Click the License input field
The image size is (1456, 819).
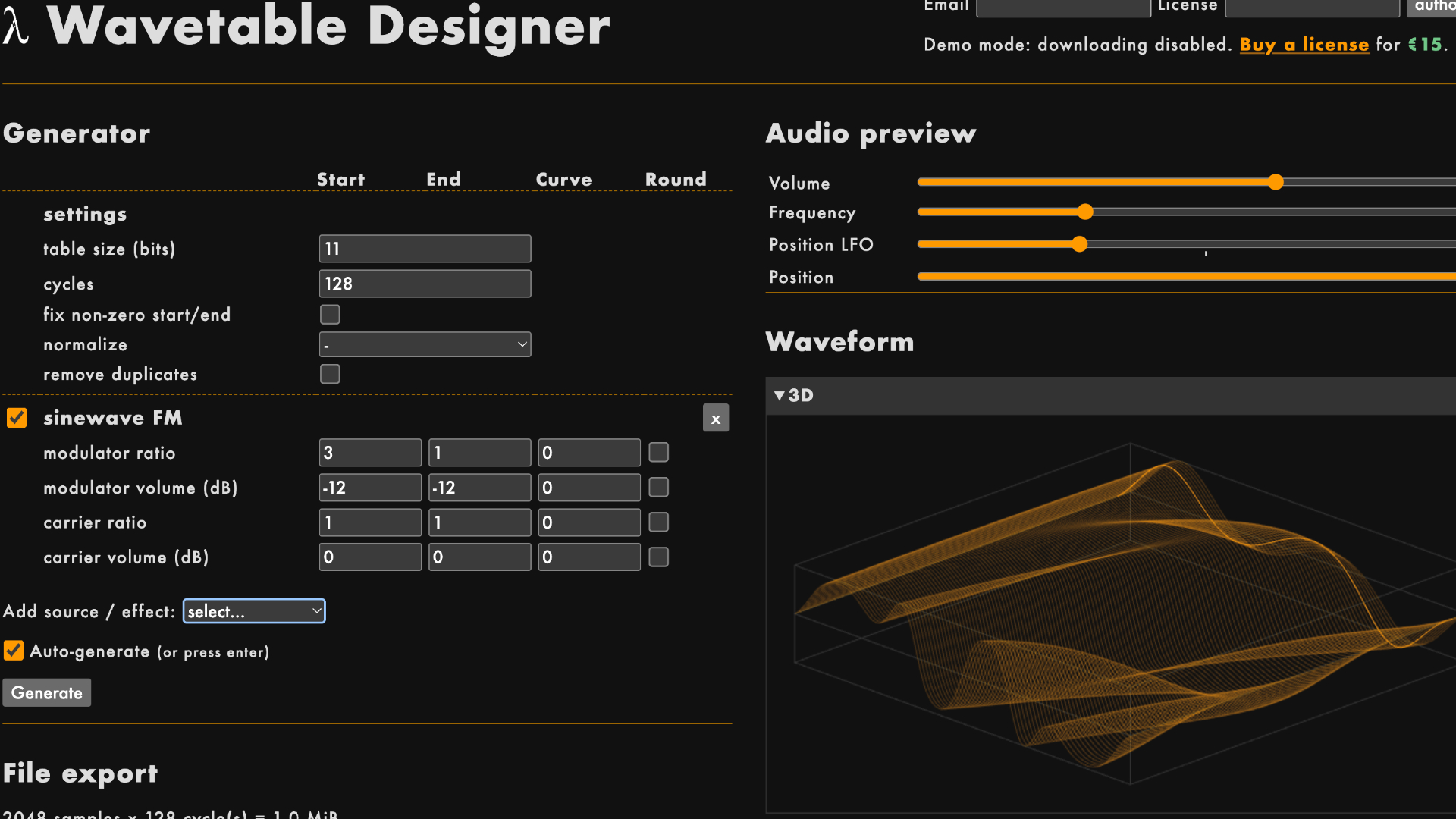pos(1312,7)
